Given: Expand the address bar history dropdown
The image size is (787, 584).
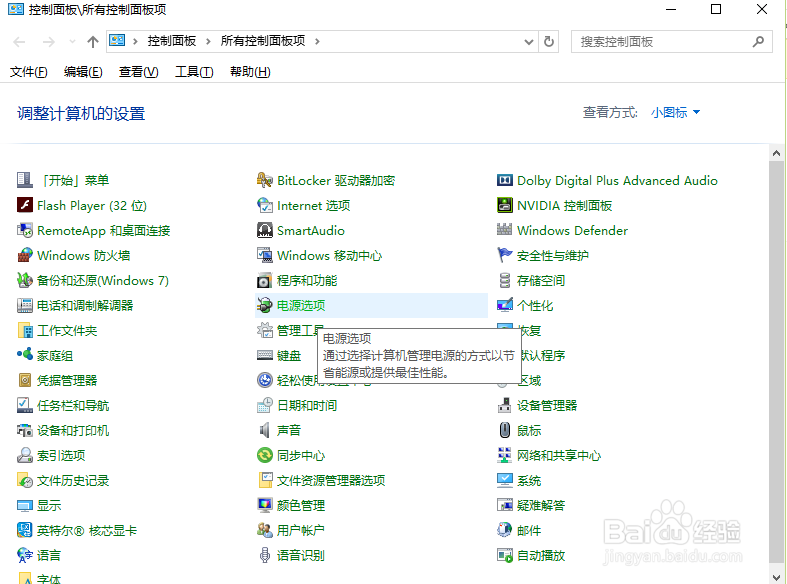Looking at the screenshot, I should click(x=529, y=42).
